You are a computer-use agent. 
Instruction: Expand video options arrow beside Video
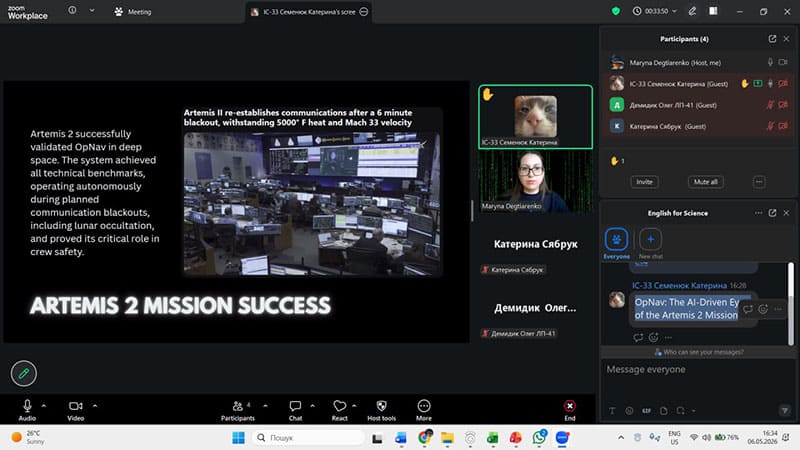pyautogui.click(x=95, y=406)
